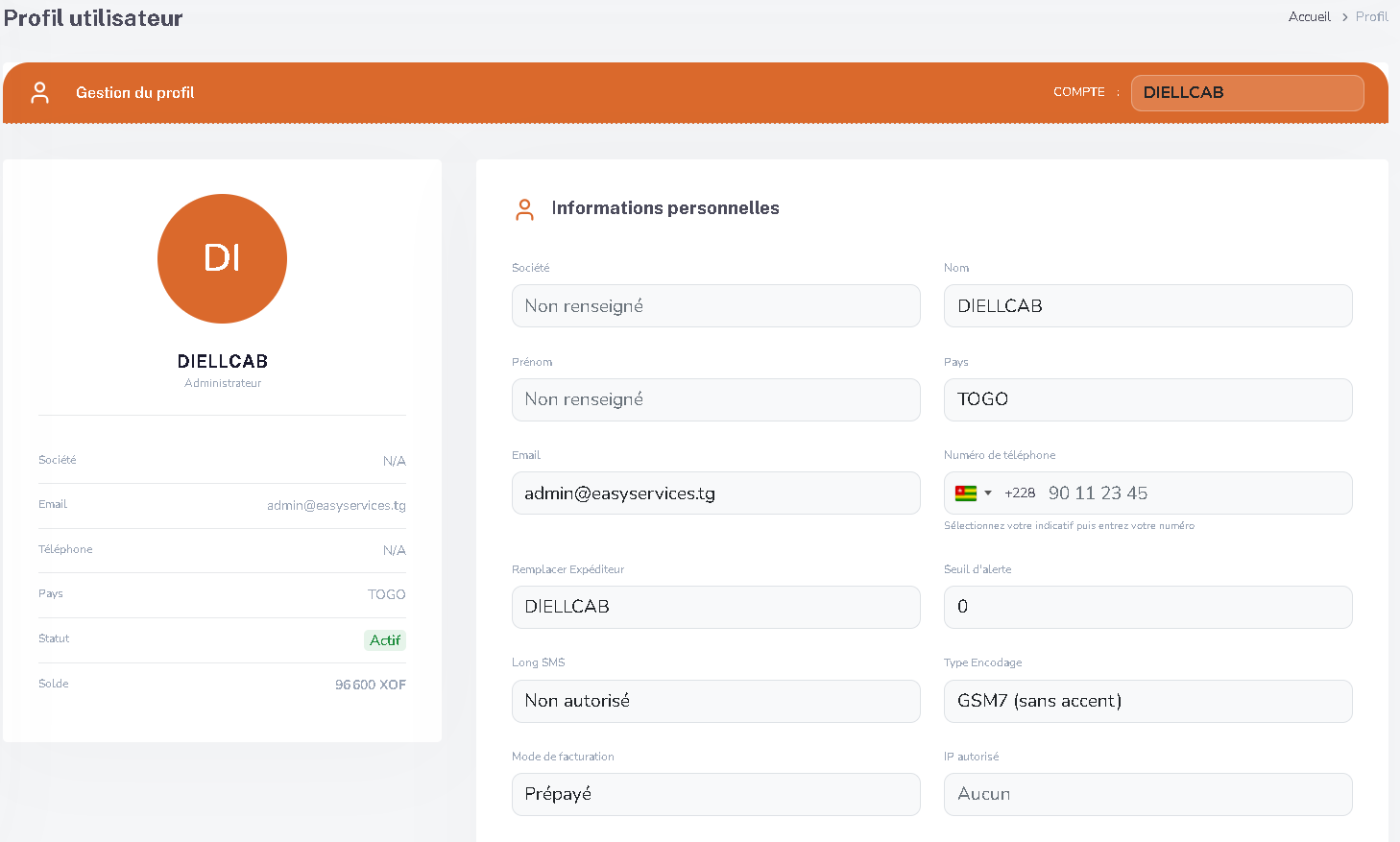This screenshot has width=1400, height=842.
Task: Open the country code dropdown arrow
Action: pyautogui.click(x=988, y=493)
